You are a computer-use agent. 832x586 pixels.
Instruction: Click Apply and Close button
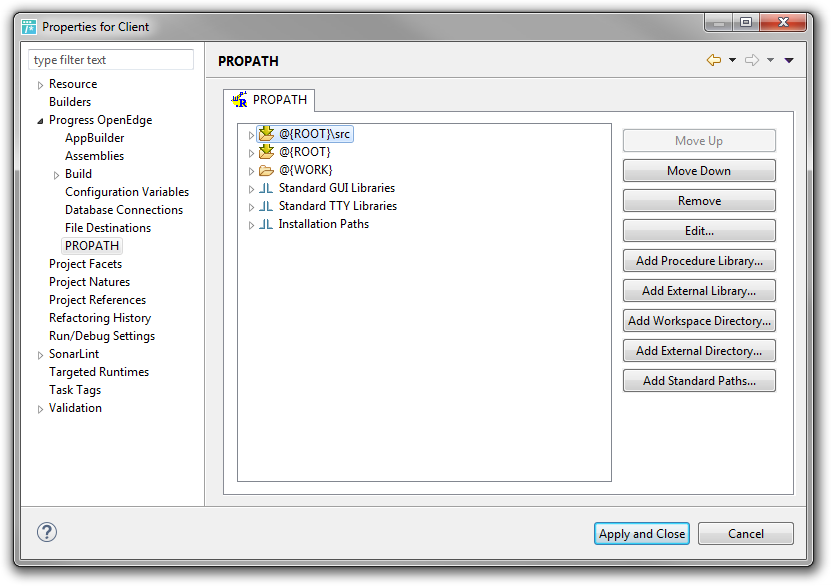642,533
